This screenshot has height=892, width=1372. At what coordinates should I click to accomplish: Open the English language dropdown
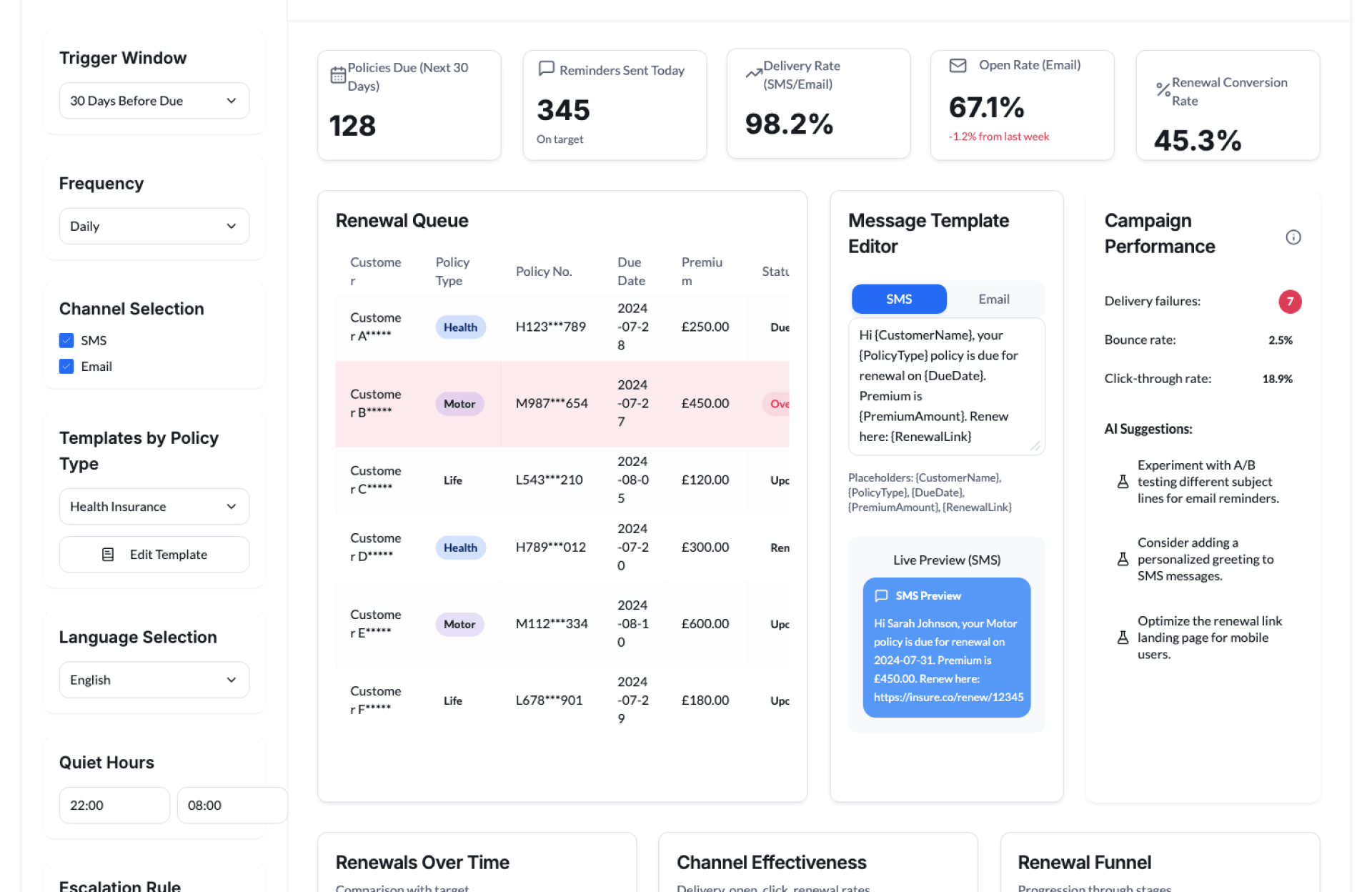(154, 680)
